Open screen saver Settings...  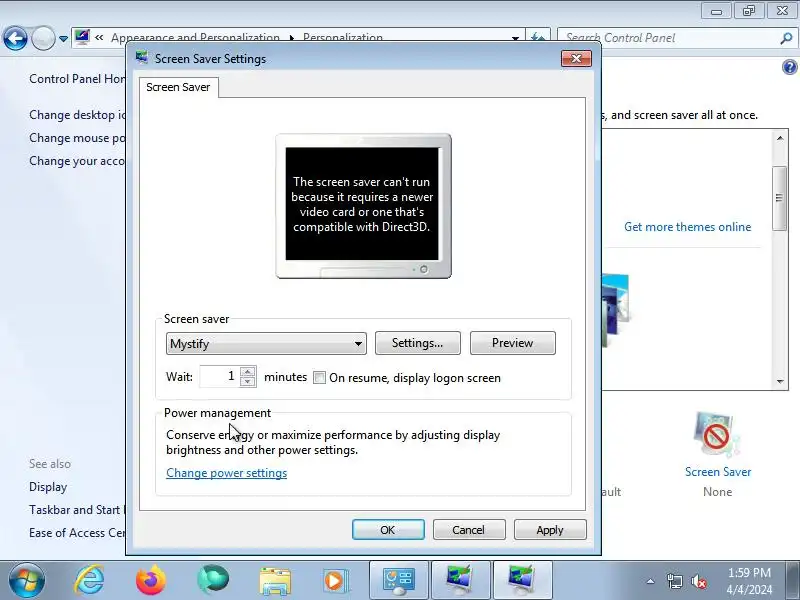click(417, 343)
